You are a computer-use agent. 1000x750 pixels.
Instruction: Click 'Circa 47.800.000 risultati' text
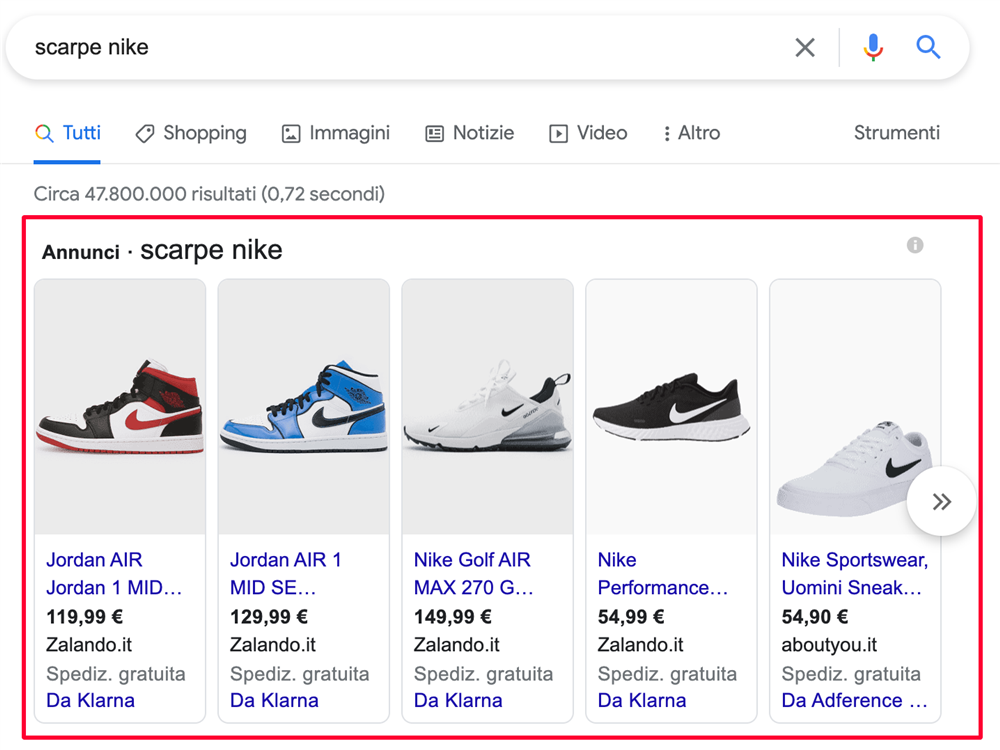[x=145, y=193]
